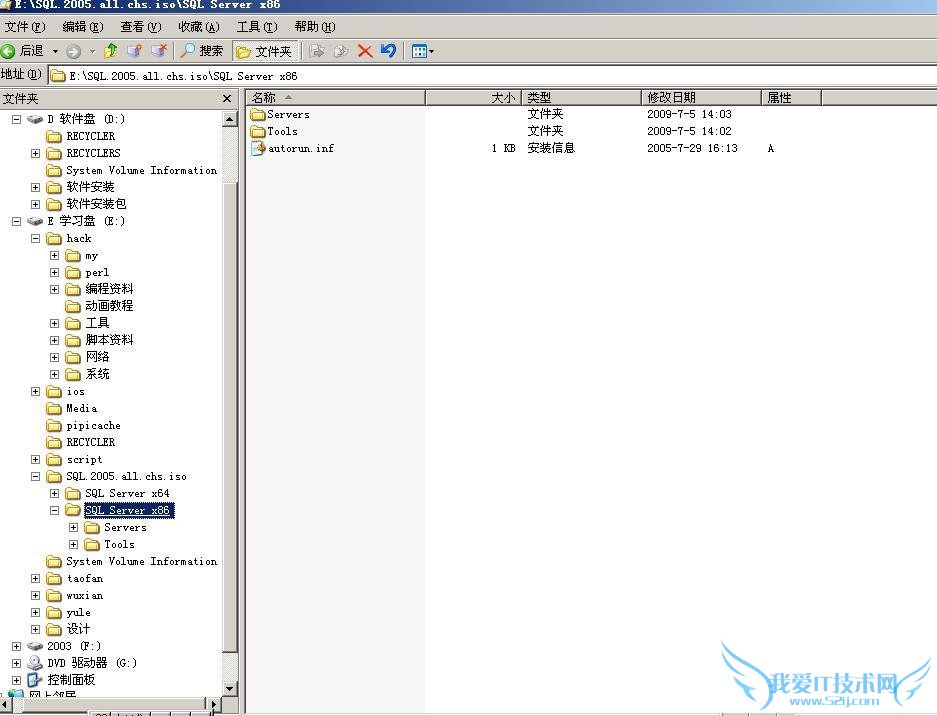Sort by the 属性 column header
Viewport: 937px width, 716px height.
[x=792, y=97]
